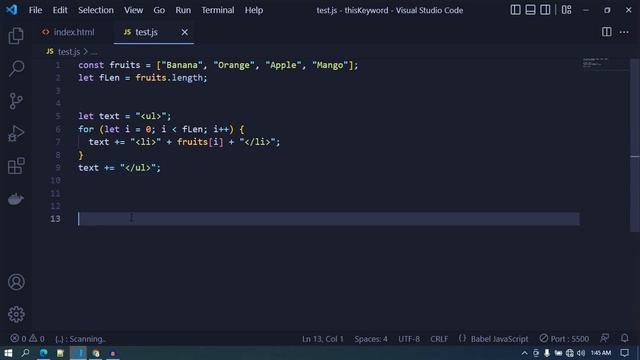Open the Run and Debug view
This screenshot has height=360, width=640.
pos(16,133)
